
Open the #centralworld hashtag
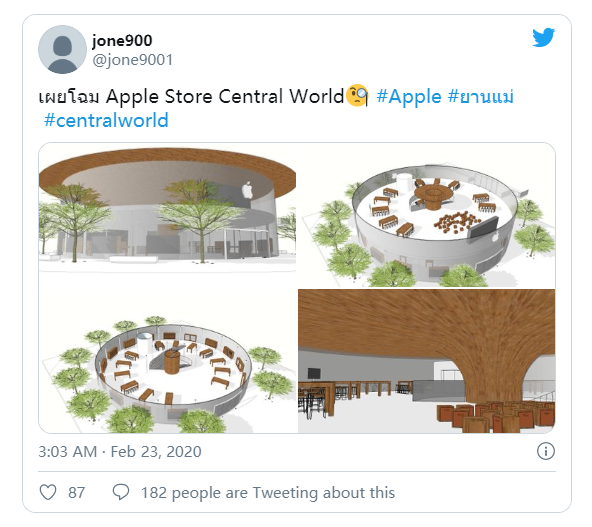(x=106, y=121)
